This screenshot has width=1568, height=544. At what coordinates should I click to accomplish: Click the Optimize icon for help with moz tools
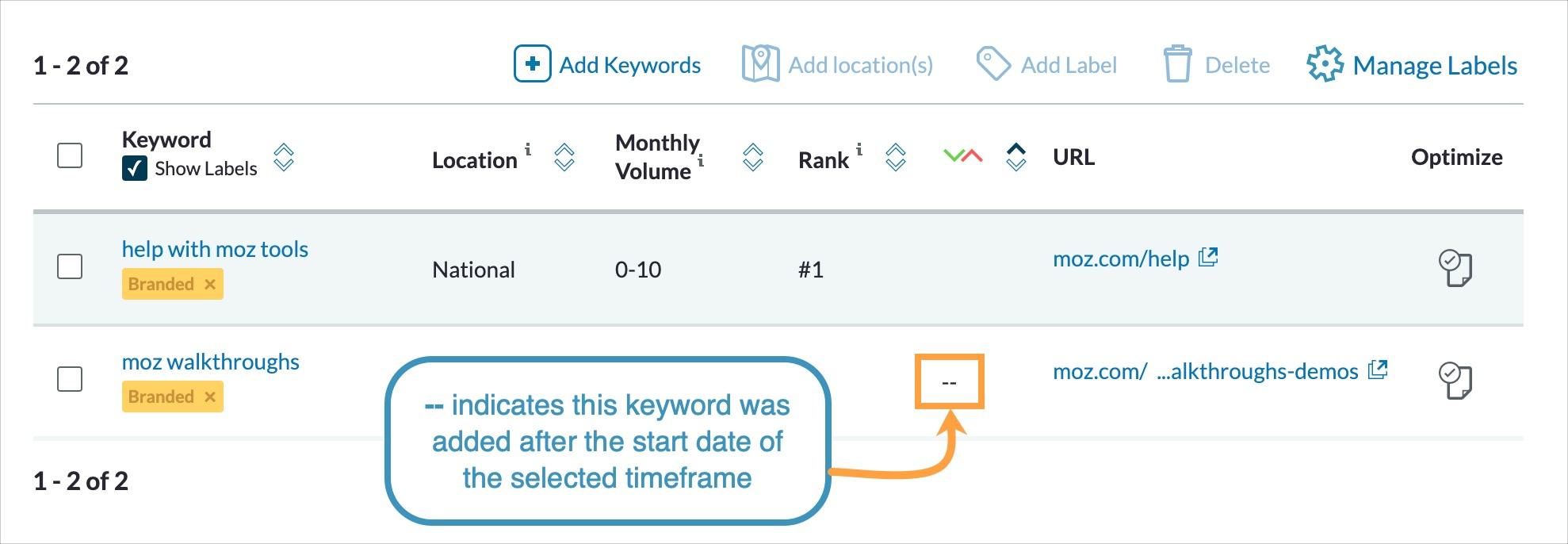tap(1456, 268)
